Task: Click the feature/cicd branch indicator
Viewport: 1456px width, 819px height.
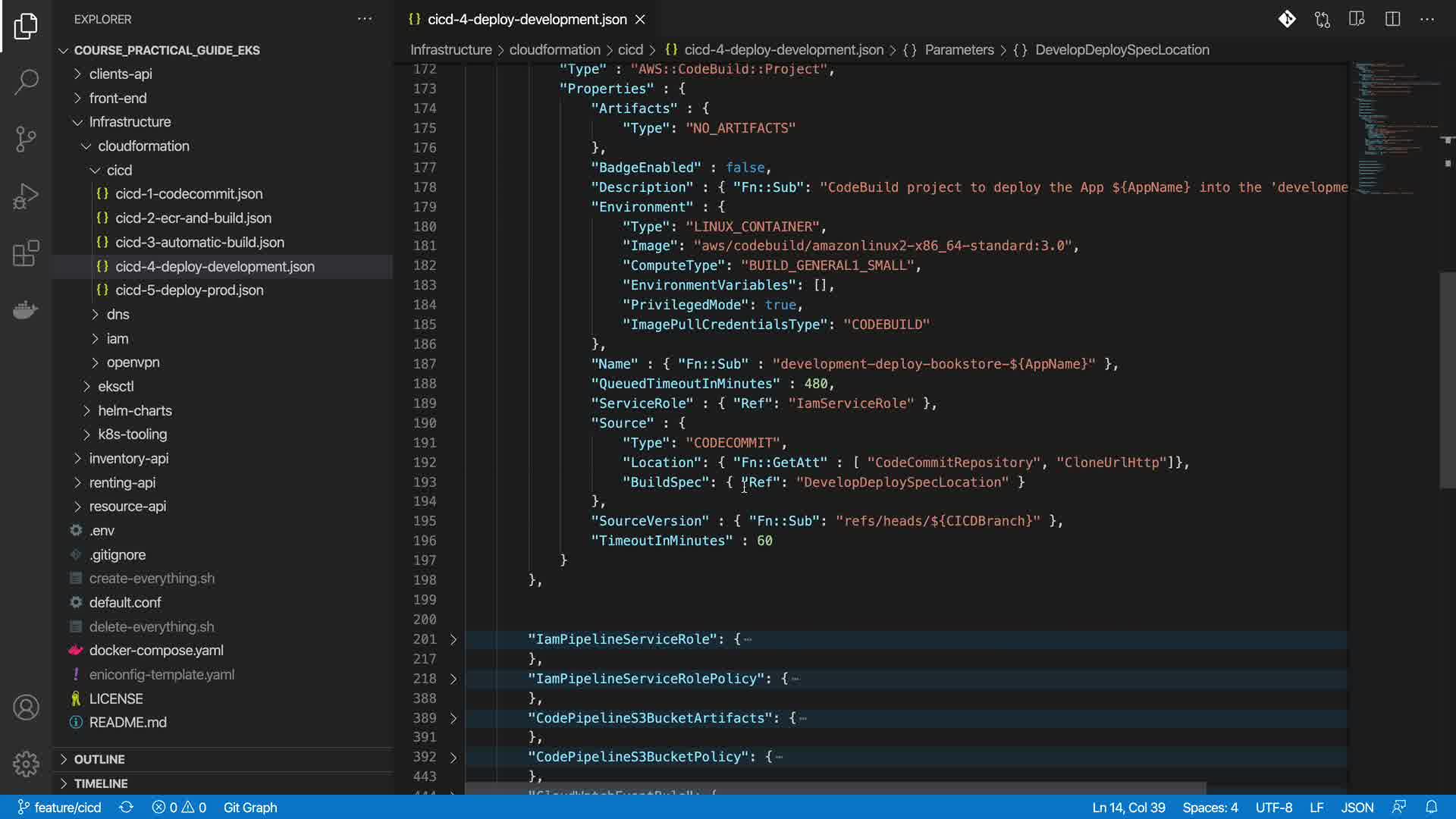Action: tap(60, 807)
